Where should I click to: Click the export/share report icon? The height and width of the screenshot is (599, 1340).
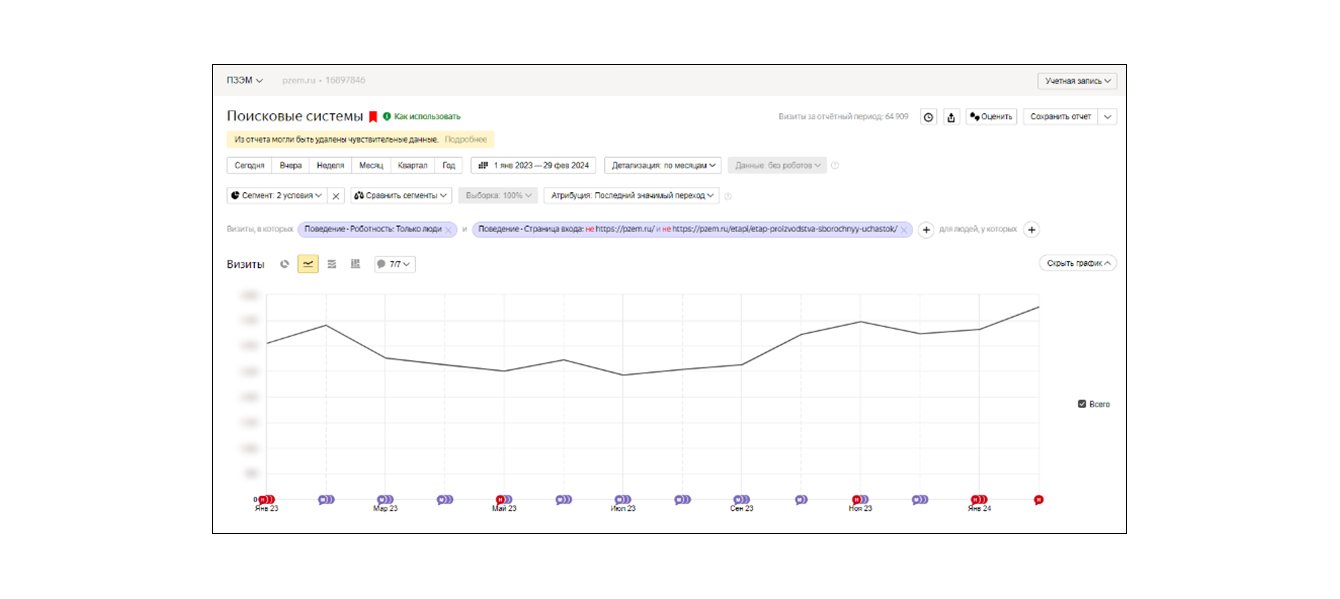(951, 117)
